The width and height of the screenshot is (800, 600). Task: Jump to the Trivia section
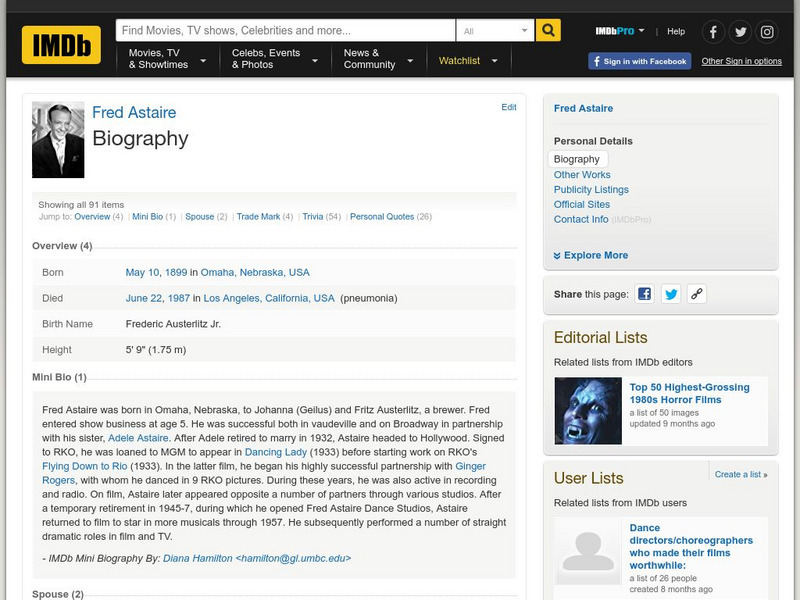[313, 217]
